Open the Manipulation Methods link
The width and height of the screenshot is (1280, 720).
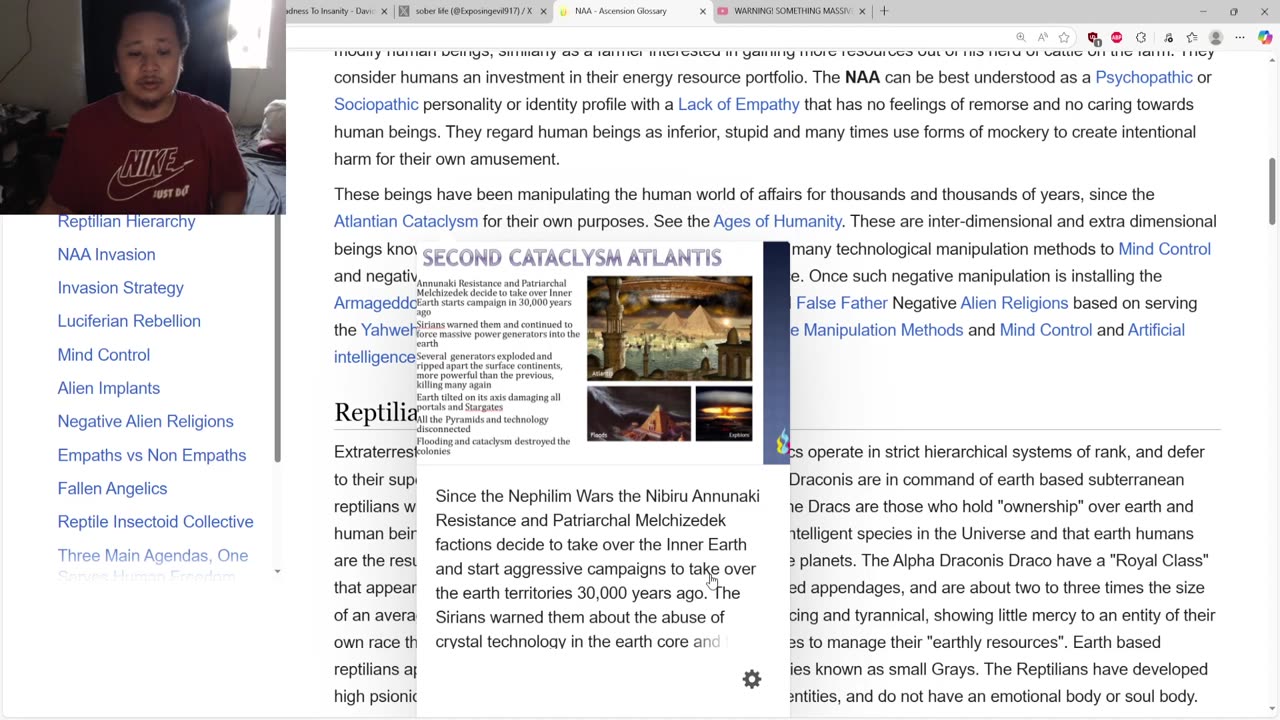[x=883, y=329]
